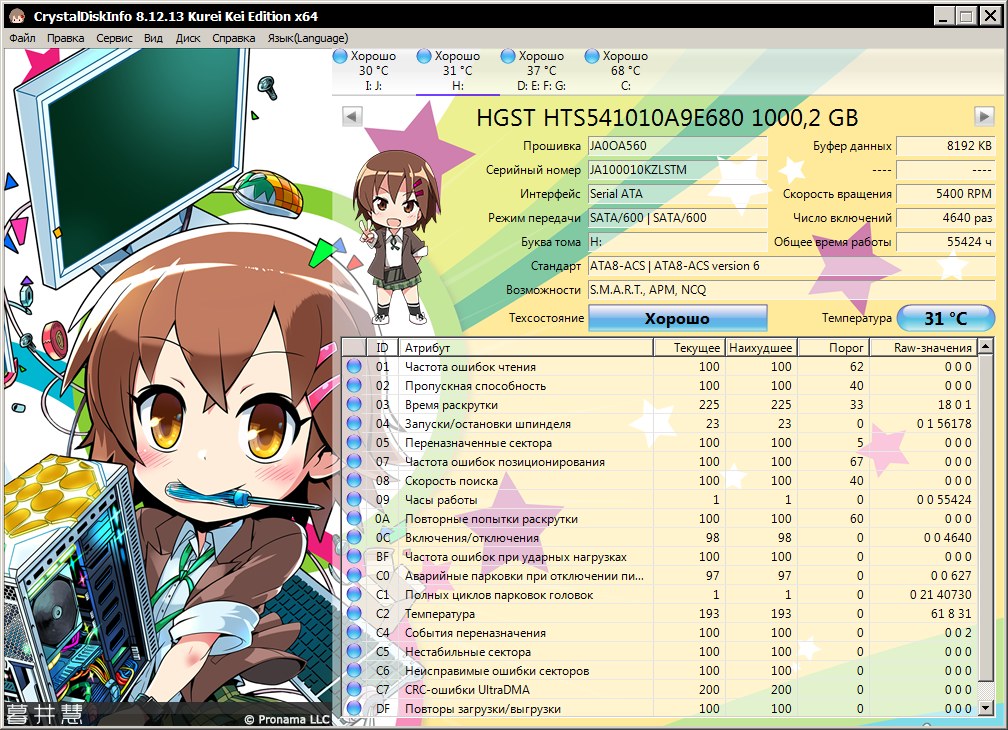
Task: Click the status orb for CRC-ошибки UltraDMA
Action: coord(354,690)
